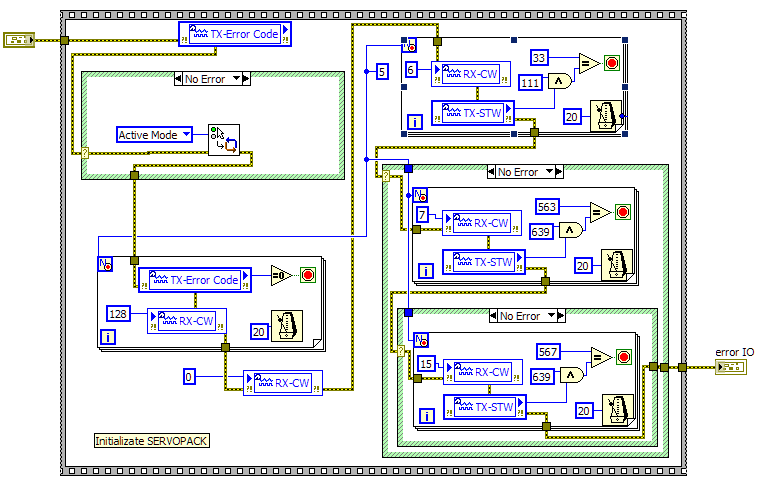Go to previous case of the Active Mode case structure
This screenshot has height=497, width=767.
pyautogui.click(x=179, y=79)
